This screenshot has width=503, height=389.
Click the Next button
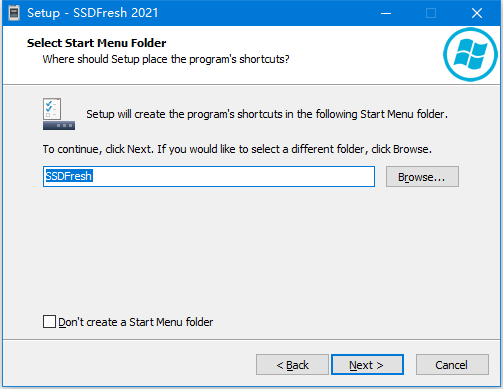(x=367, y=365)
